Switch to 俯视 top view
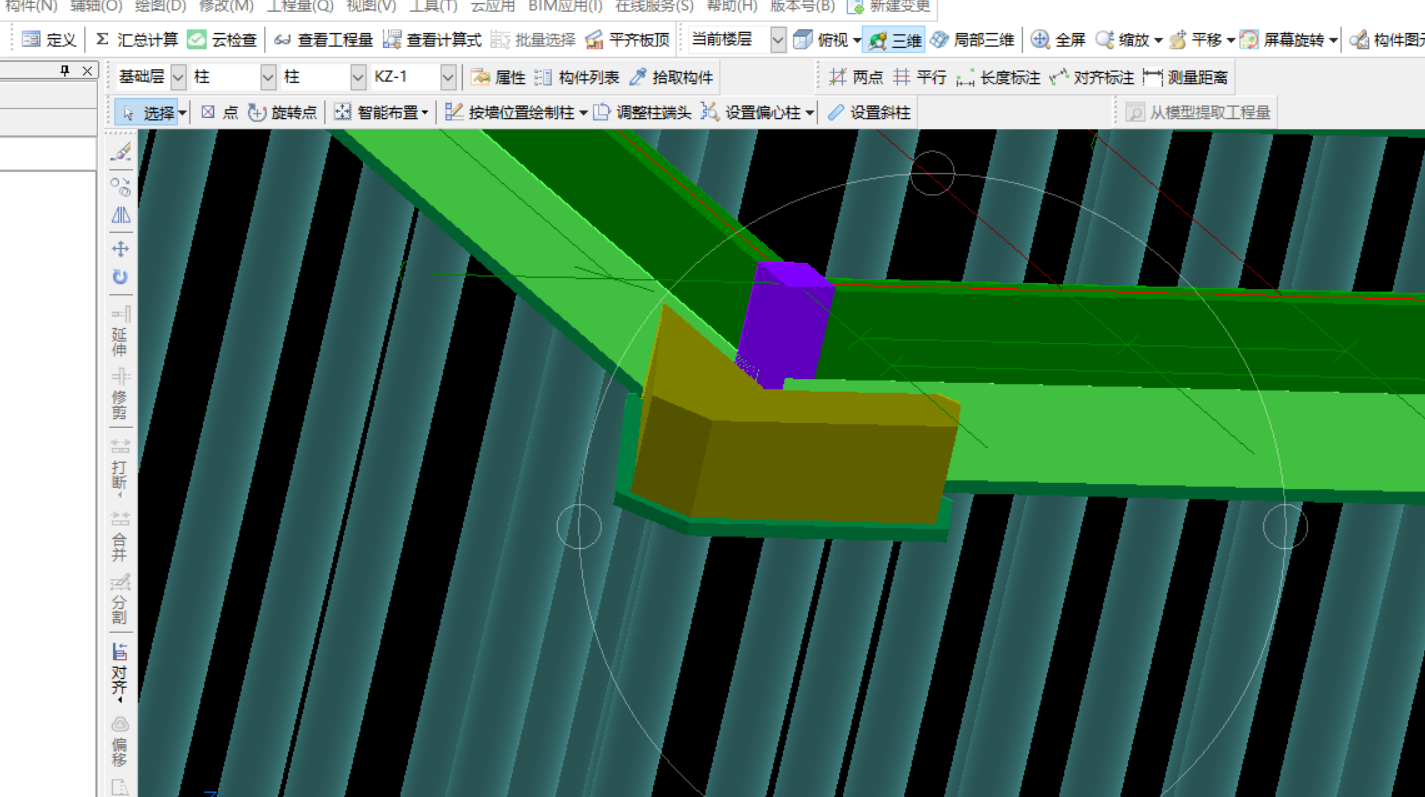The image size is (1425, 797). (820, 40)
